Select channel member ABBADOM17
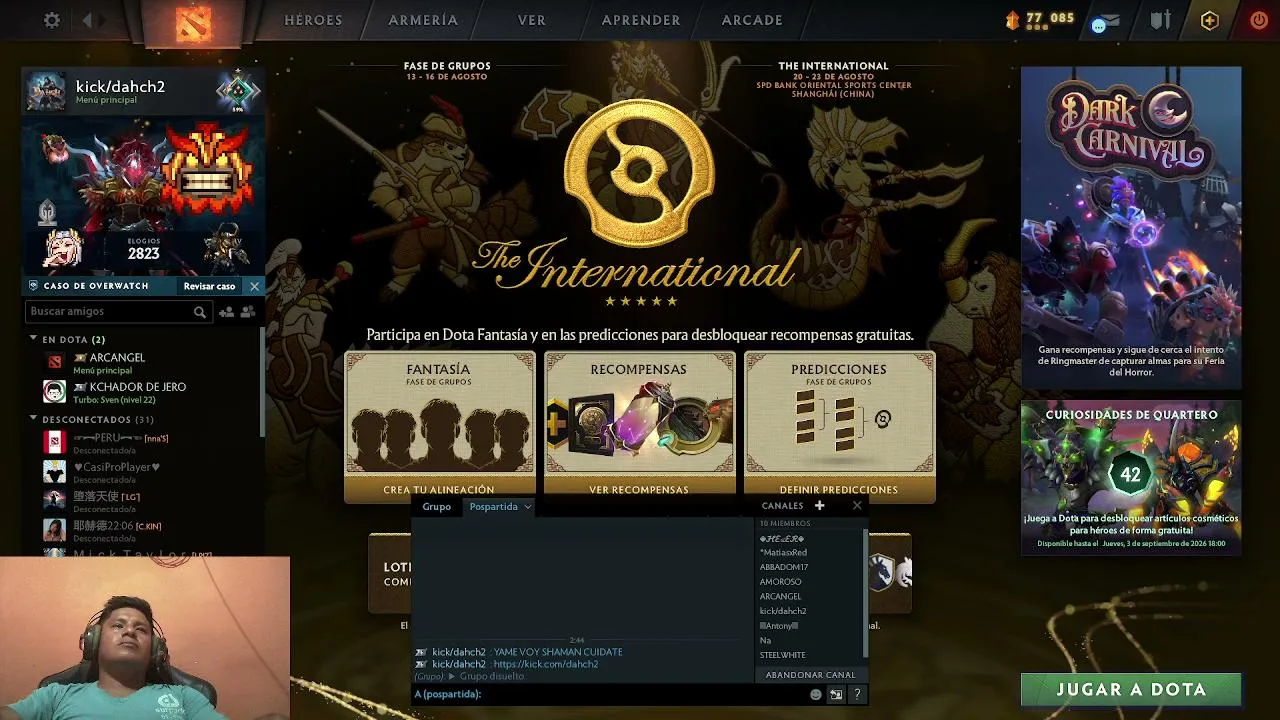 coord(784,567)
